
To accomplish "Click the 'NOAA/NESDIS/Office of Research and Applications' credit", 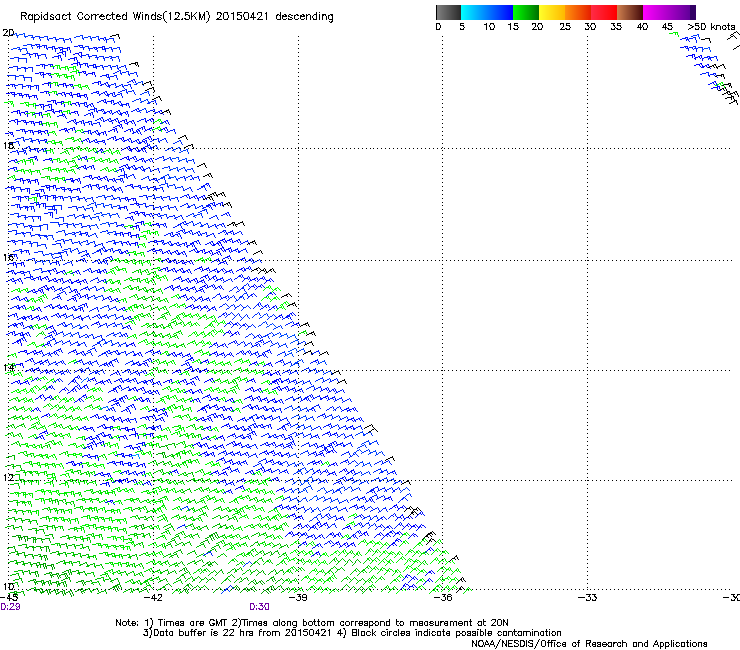I will (589, 644).
